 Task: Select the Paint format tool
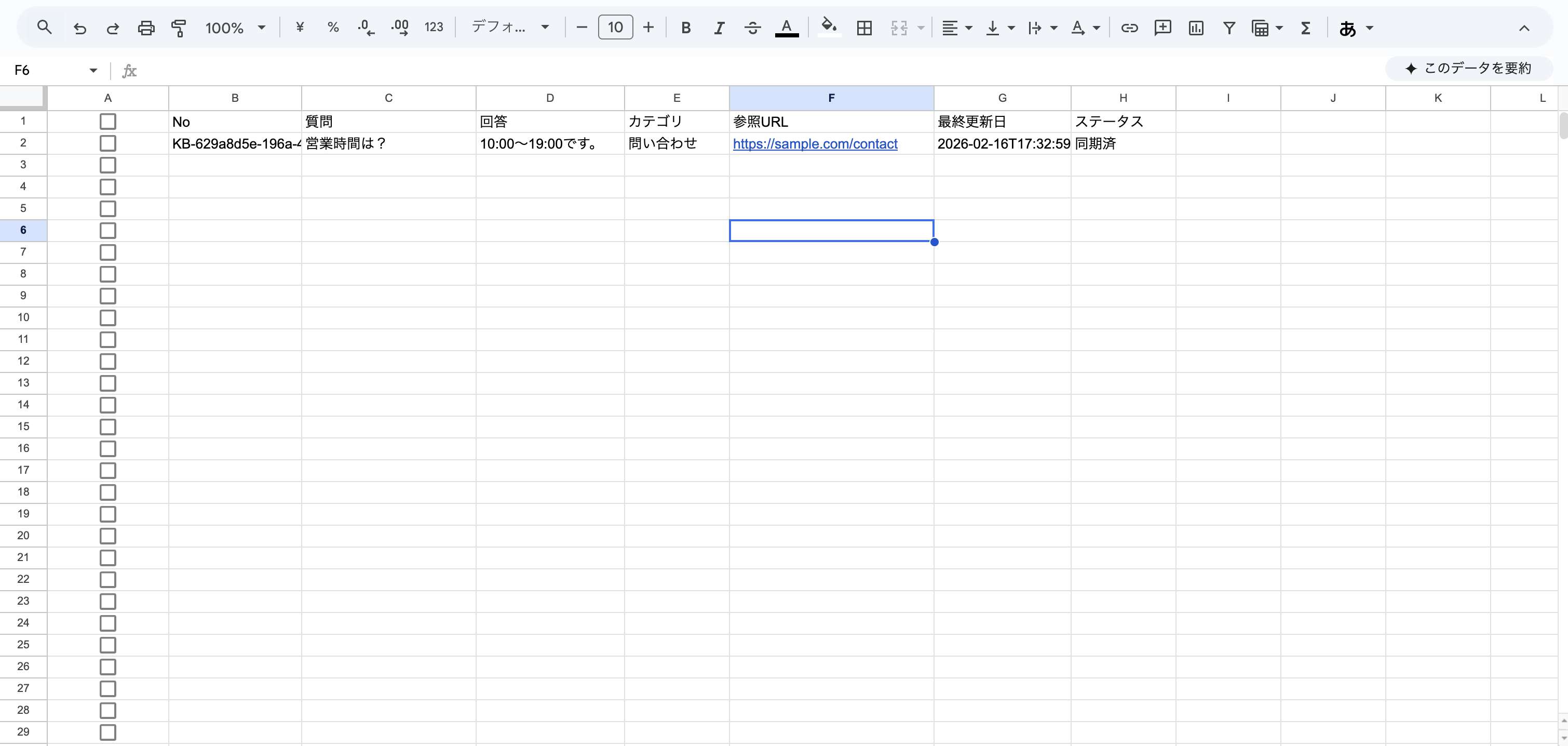tap(180, 28)
